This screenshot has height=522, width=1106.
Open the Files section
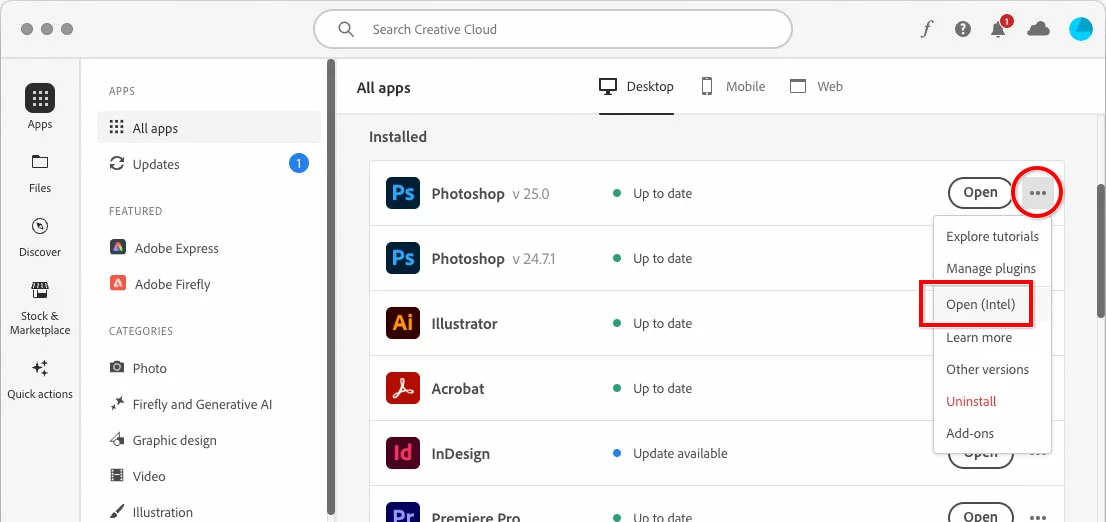[x=40, y=173]
